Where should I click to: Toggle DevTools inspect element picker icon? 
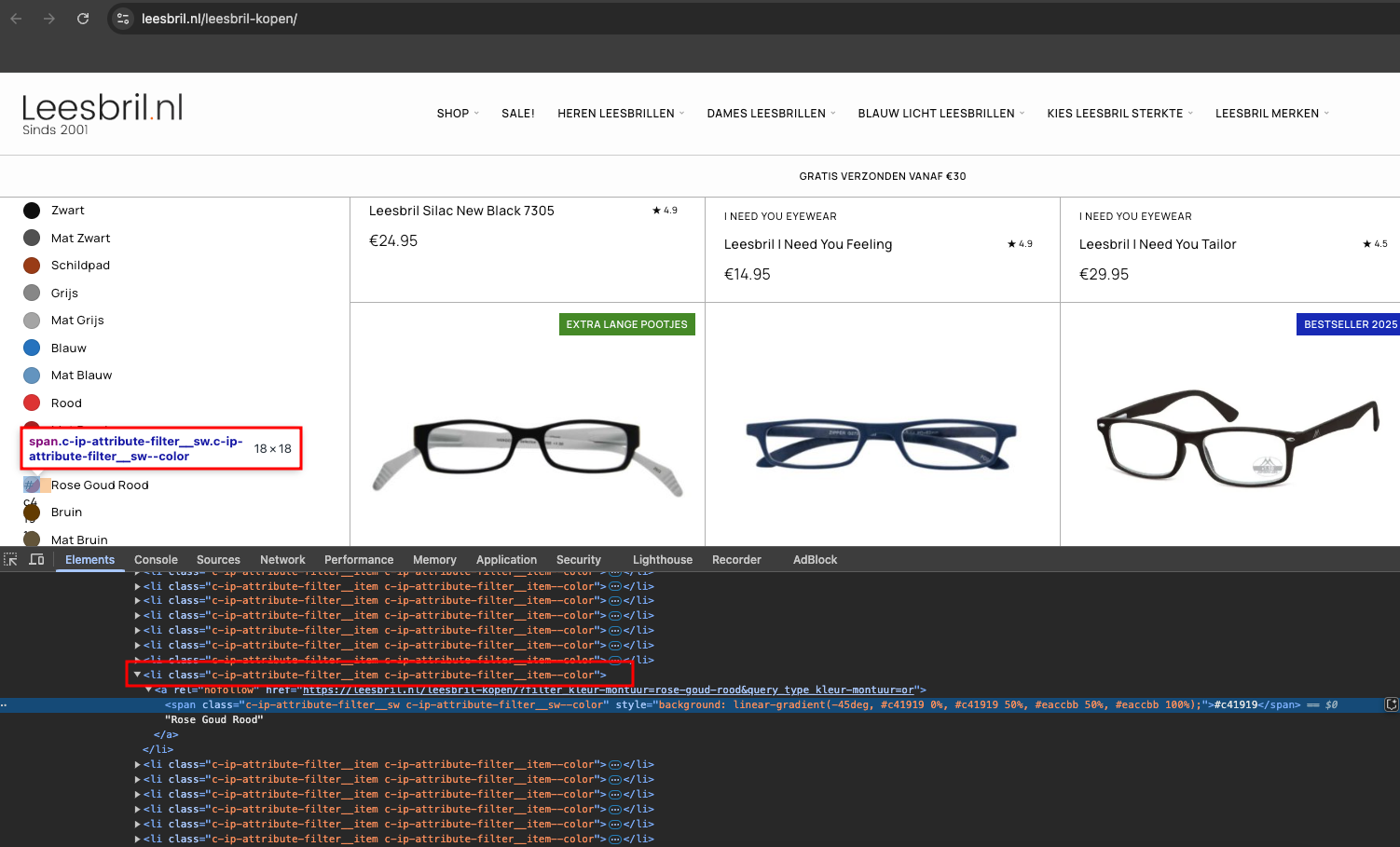(x=11, y=560)
